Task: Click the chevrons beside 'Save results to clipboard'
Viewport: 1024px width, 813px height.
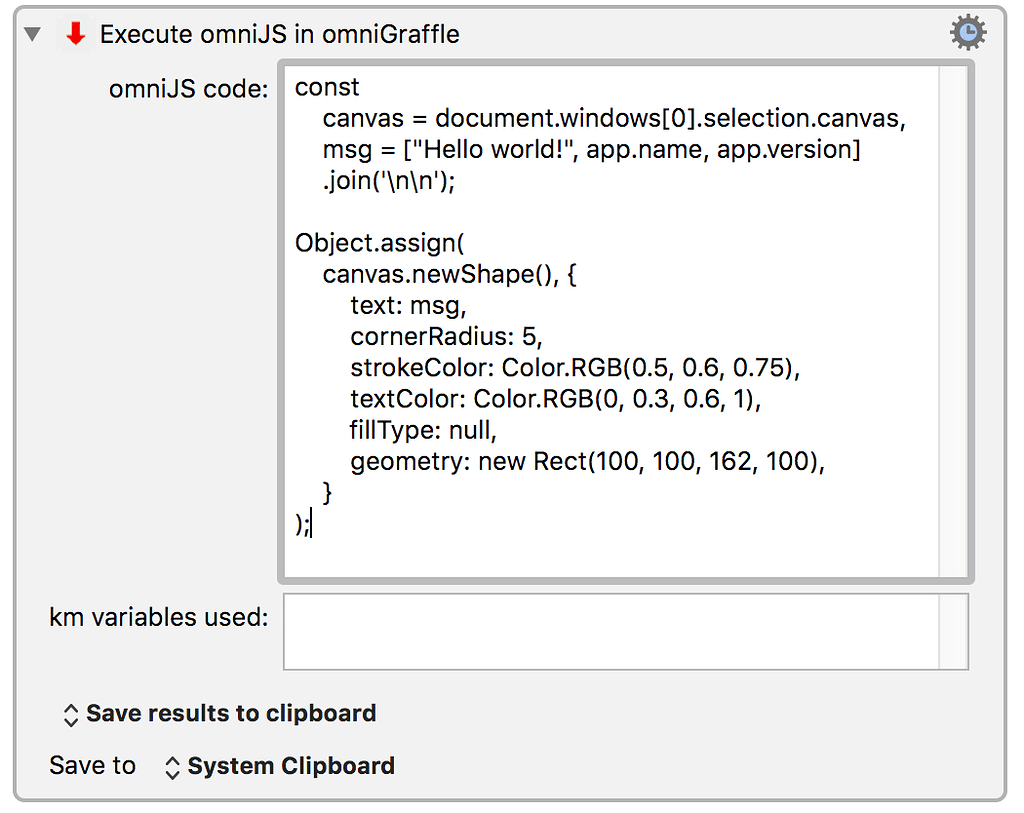Action: [x=70, y=714]
